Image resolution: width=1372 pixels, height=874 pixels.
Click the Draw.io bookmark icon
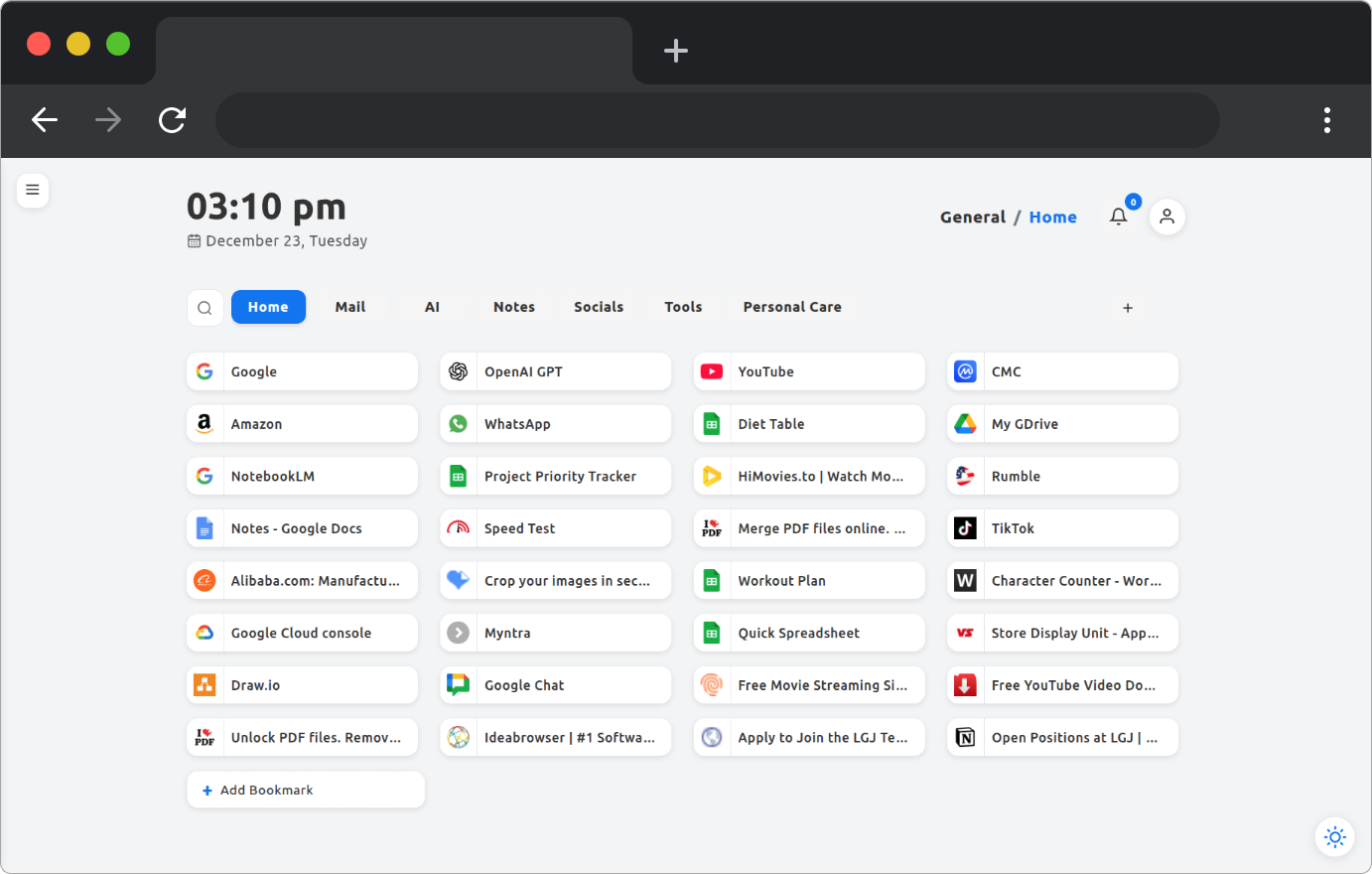point(205,685)
